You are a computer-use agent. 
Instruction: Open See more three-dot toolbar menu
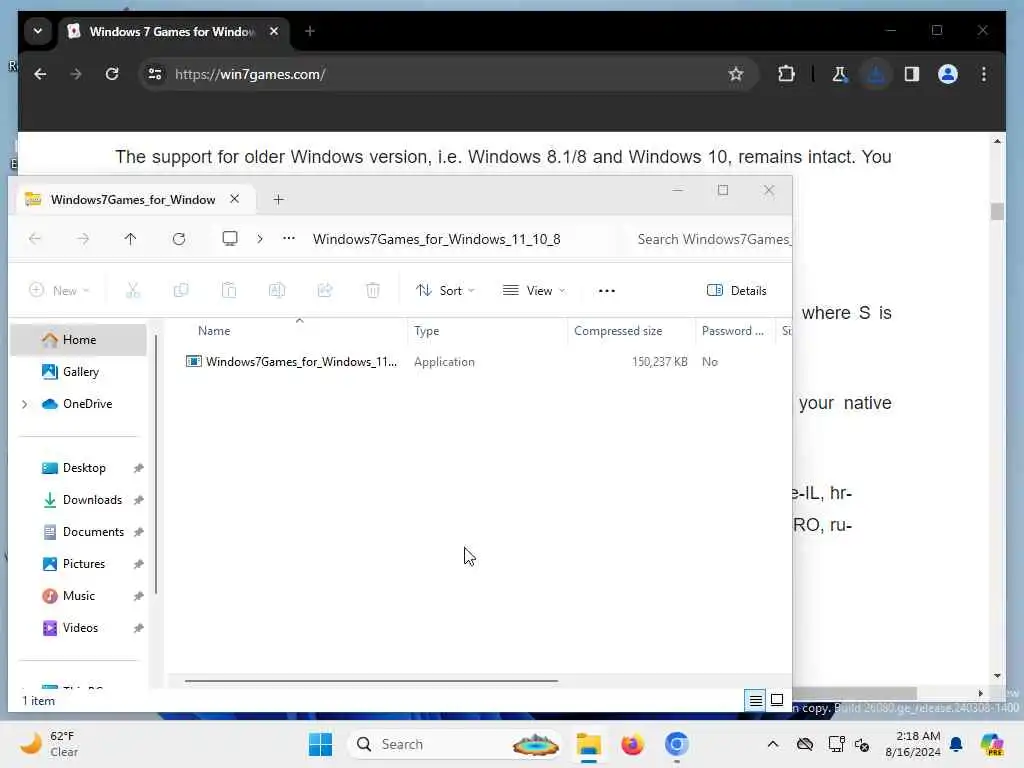click(x=607, y=291)
